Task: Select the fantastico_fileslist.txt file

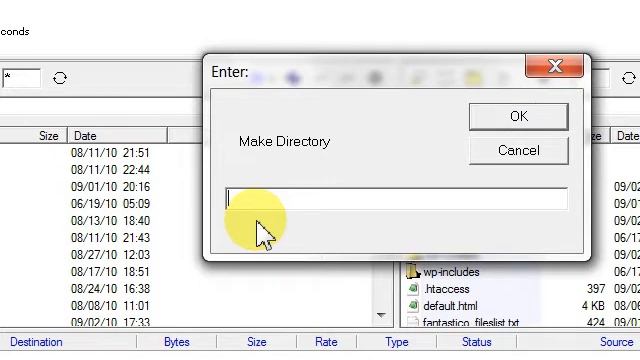Action: click(471, 322)
